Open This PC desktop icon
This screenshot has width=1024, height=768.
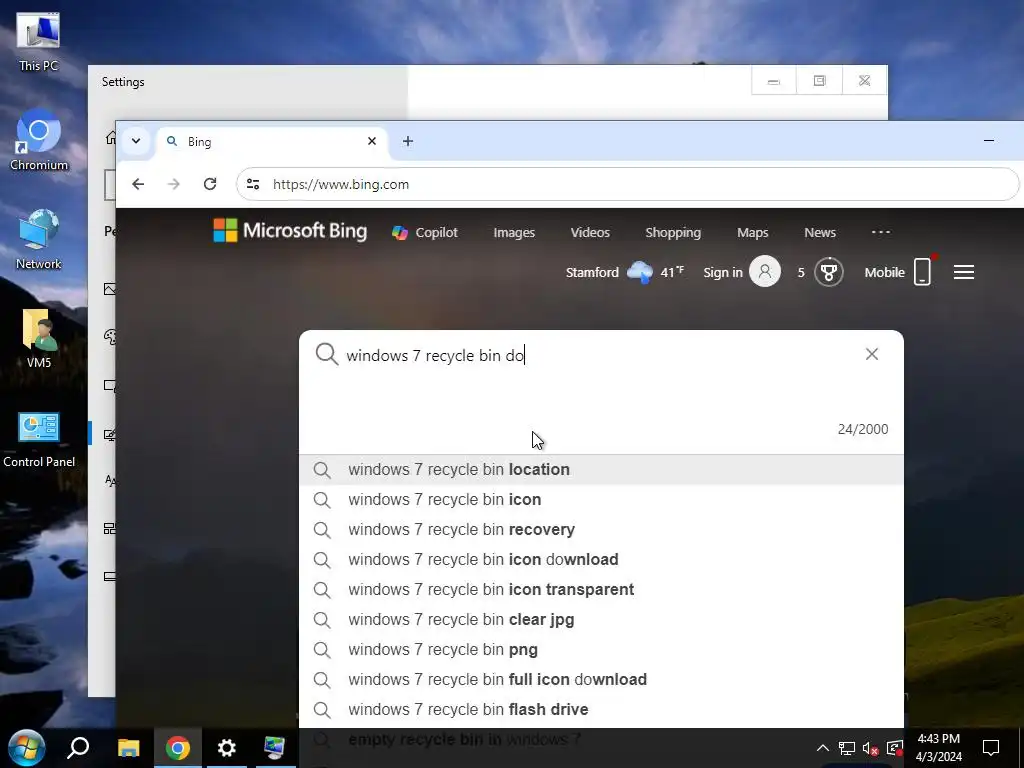click(38, 40)
